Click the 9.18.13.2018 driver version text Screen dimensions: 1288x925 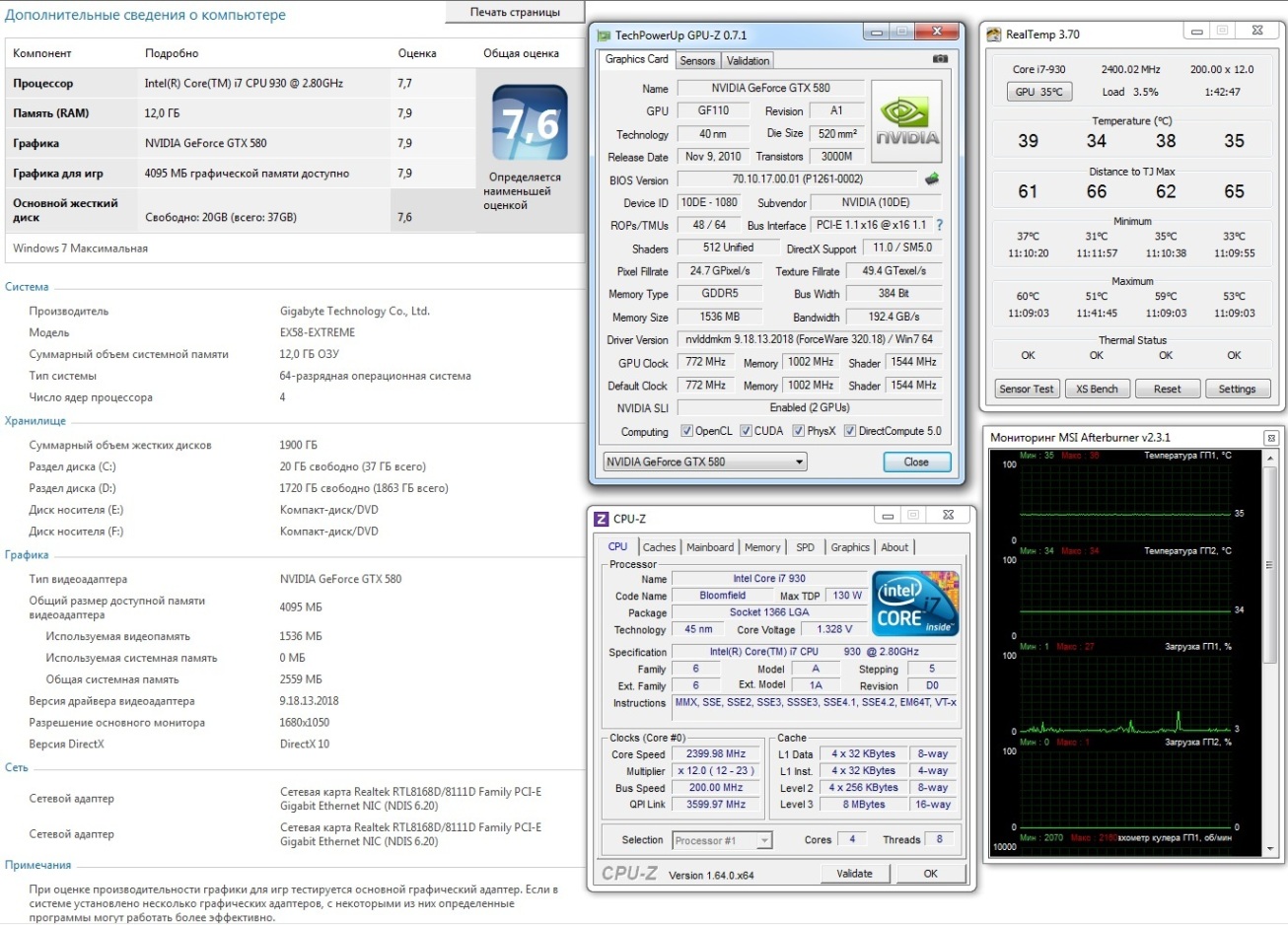tap(309, 701)
